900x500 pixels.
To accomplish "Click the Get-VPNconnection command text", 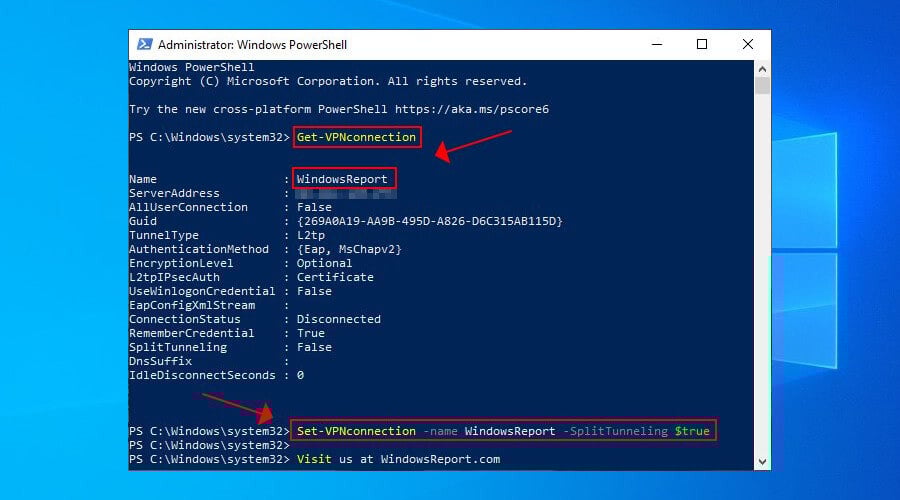I will [356, 137].
